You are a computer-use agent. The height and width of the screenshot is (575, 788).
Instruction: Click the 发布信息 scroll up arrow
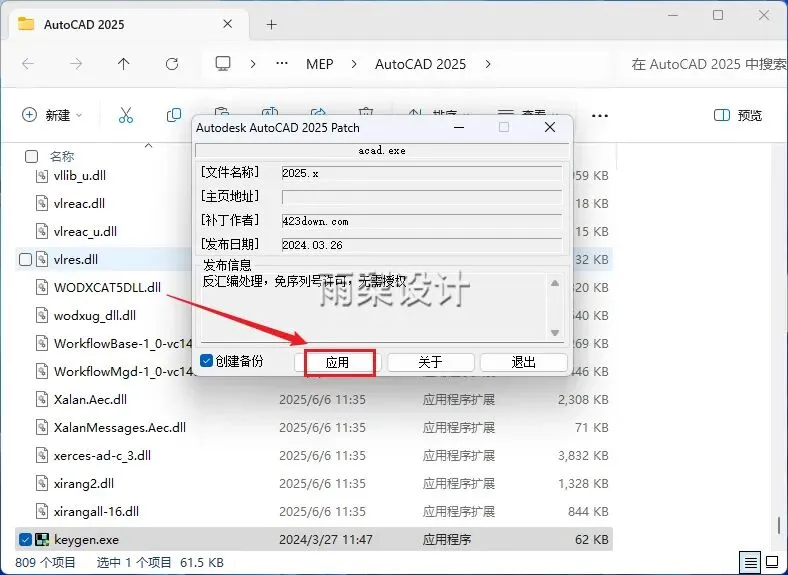(555, 283)
